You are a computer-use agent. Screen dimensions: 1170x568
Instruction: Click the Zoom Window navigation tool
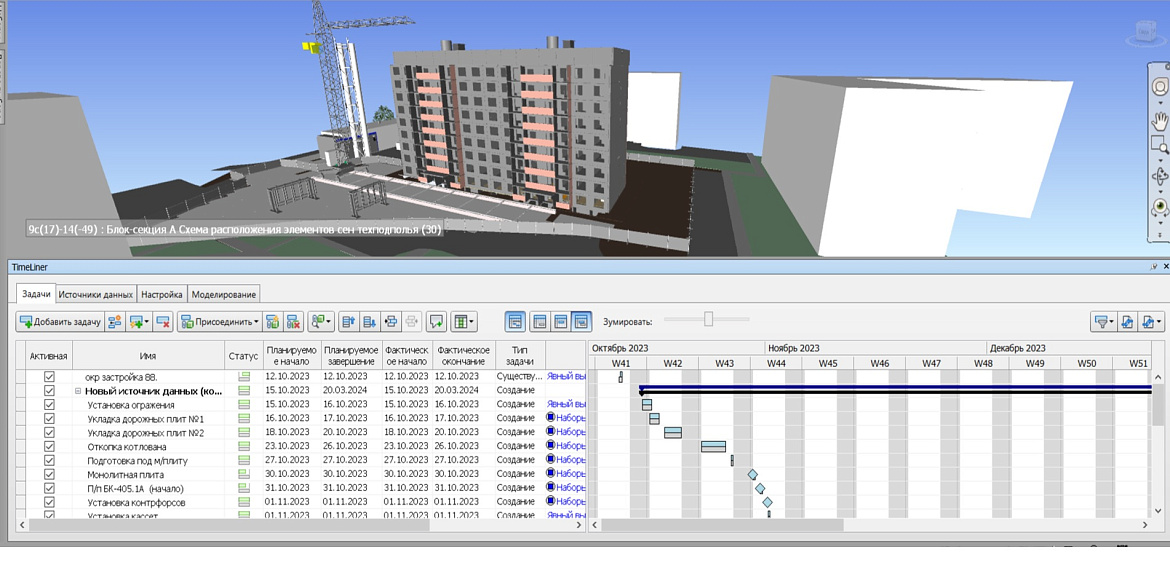coord(1160,147)
